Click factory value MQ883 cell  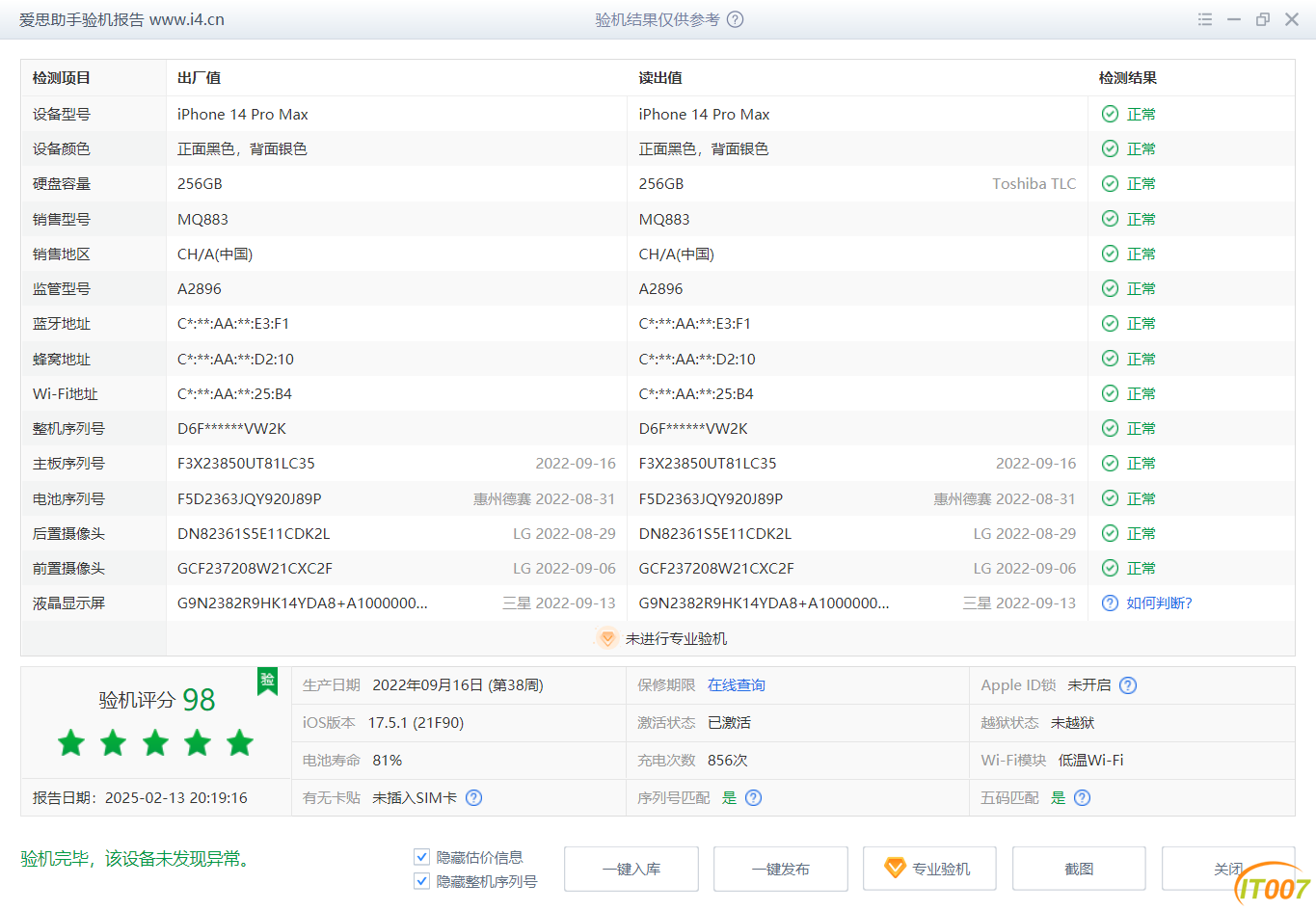[202, 219]
